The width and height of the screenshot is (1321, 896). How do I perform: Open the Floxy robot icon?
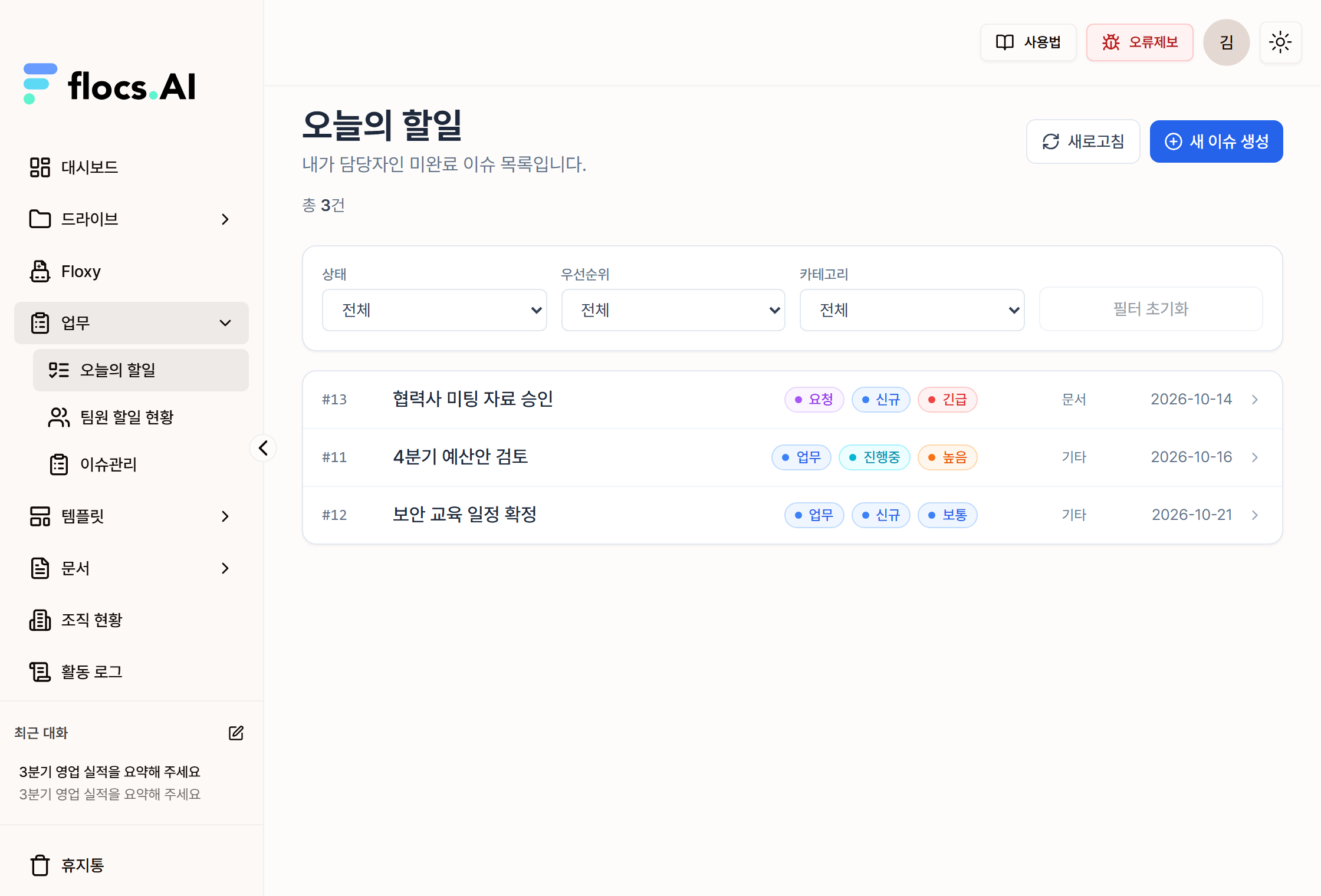pos(40,271)
